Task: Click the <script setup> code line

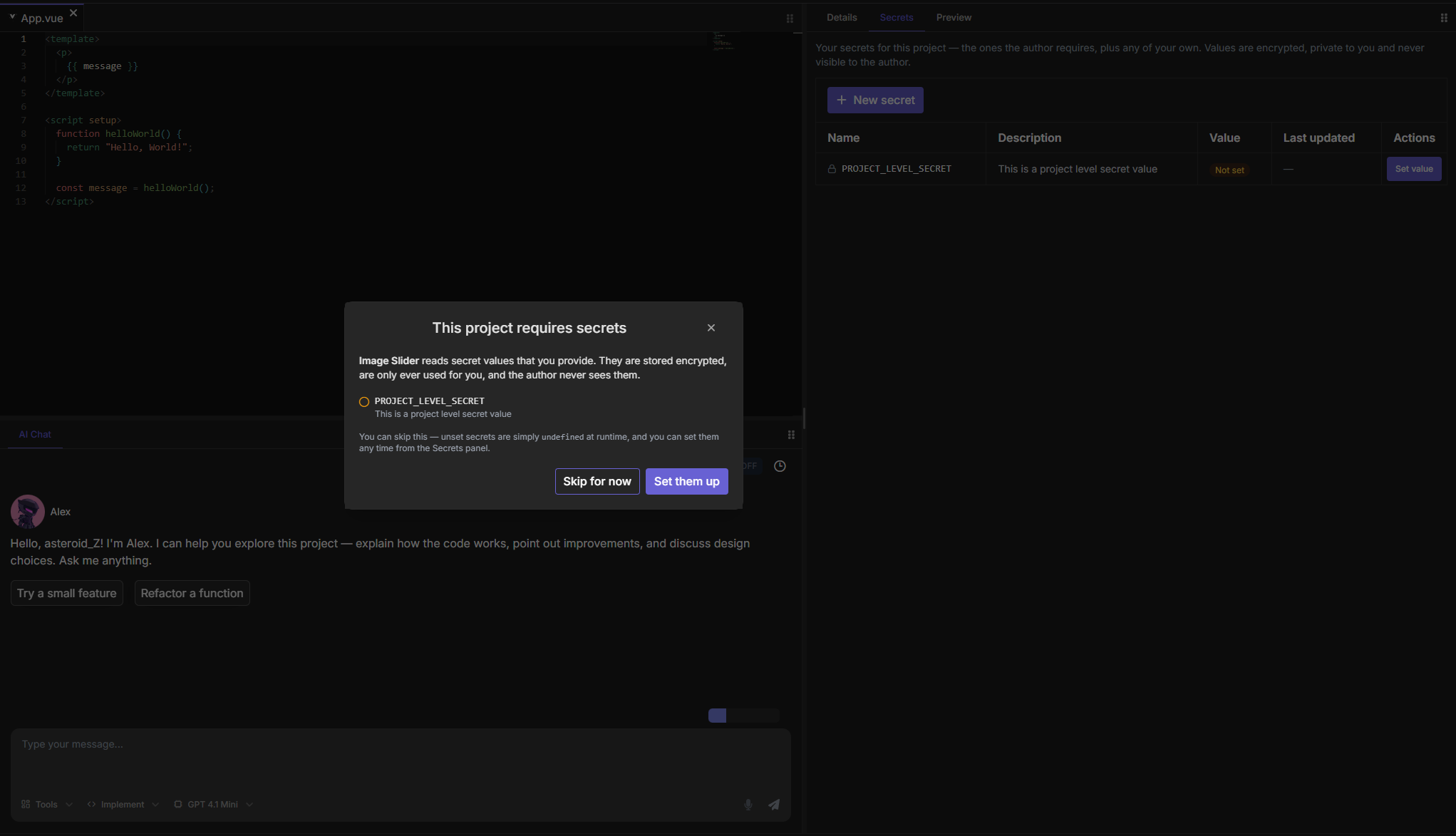Action: [83, 120]
